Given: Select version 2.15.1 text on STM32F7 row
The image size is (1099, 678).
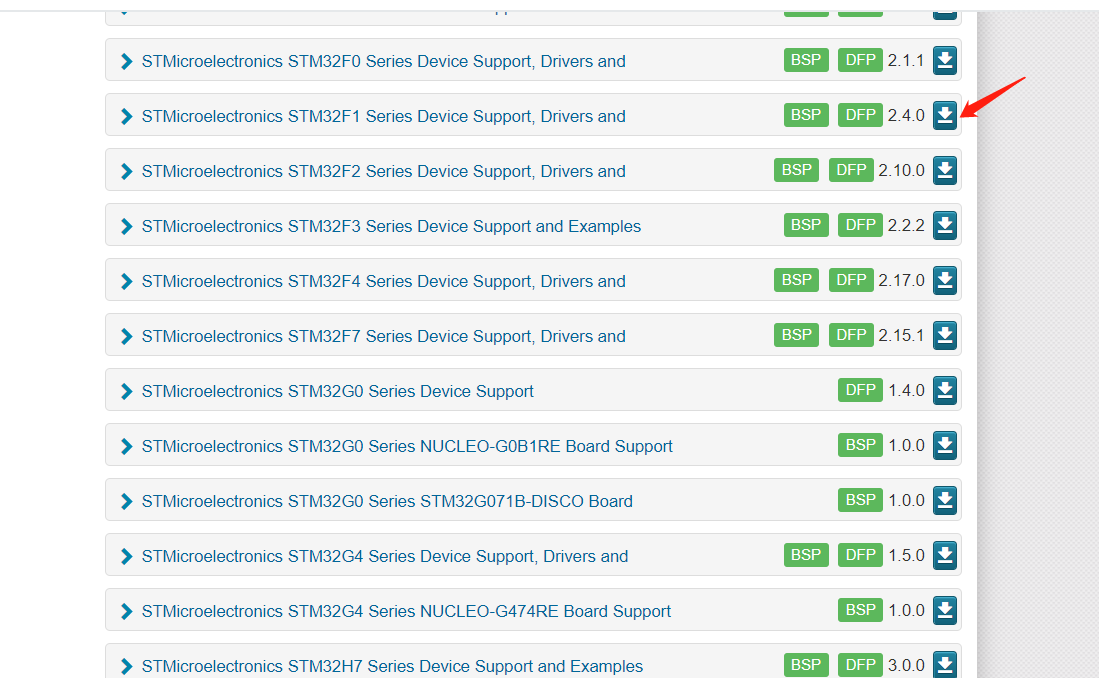Looking at the screenshot, I should (x=901, y=336).
